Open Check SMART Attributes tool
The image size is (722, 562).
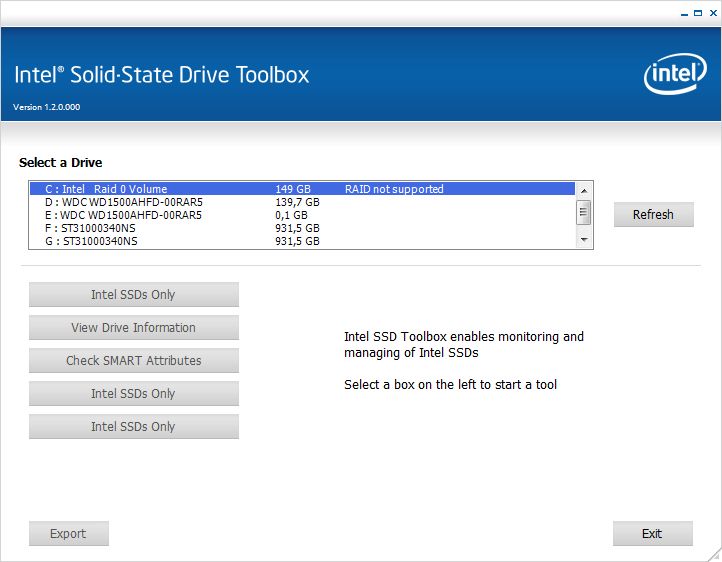coord(134,360)
